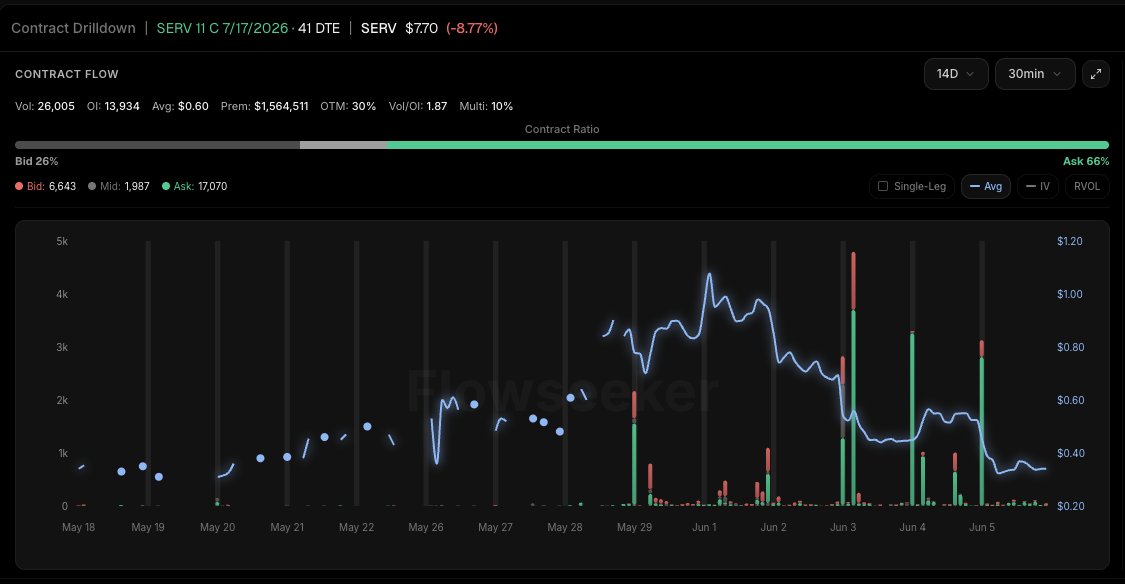Click the Contract Drilldown title

tap(73, 28)
